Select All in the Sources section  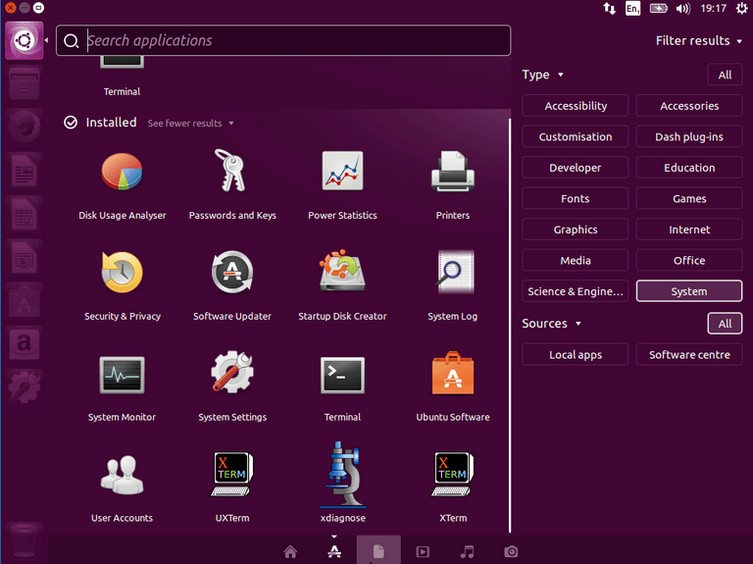(x=725, y=323)
